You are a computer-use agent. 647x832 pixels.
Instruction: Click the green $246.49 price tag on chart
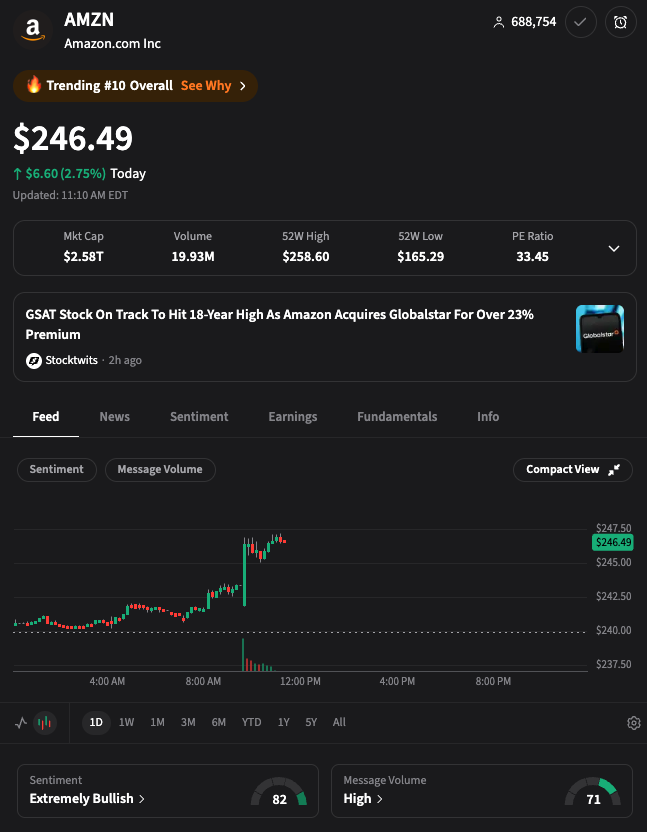click(x=613, y=542)
